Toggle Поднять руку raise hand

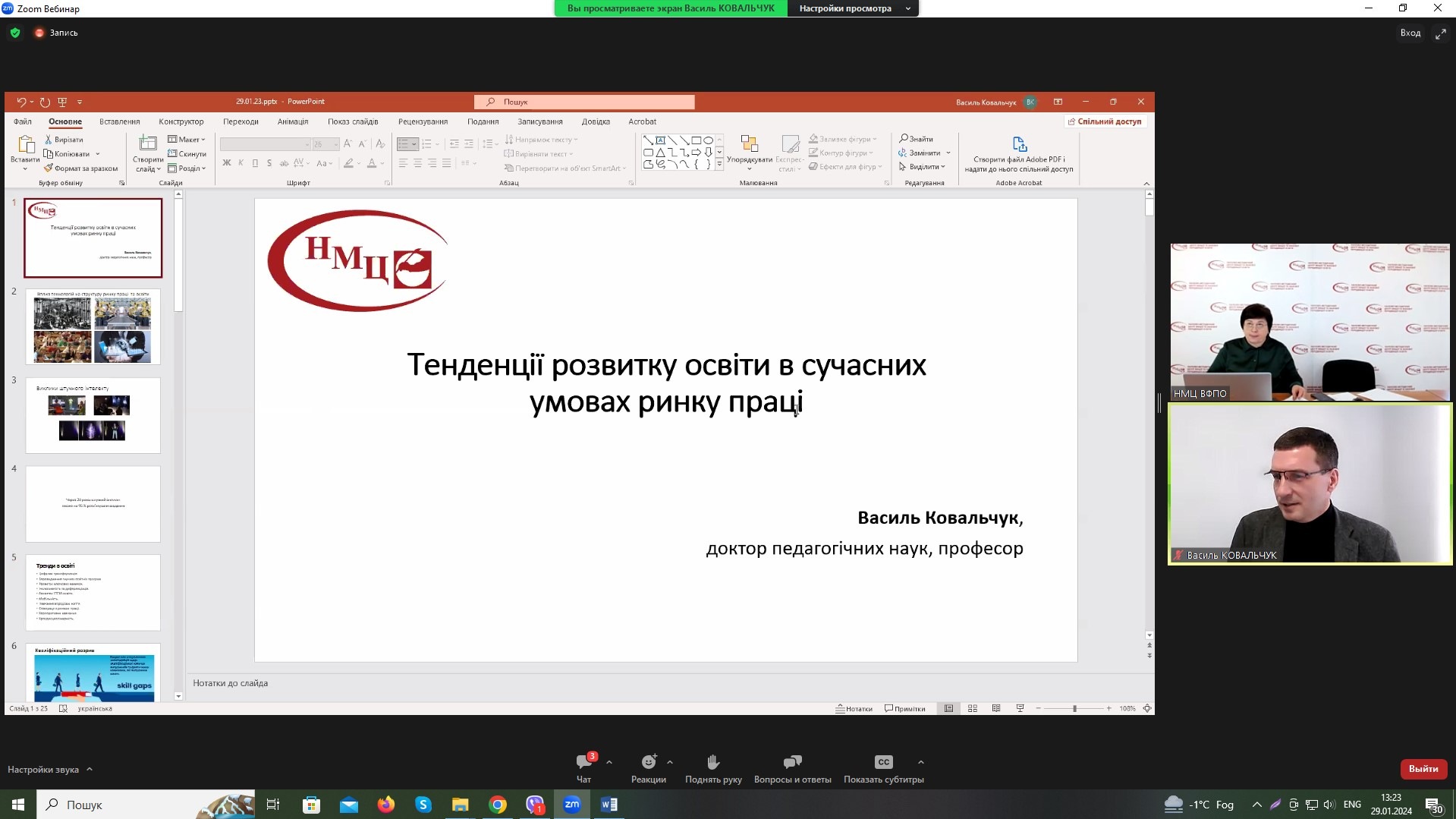(x=713, y=763)
